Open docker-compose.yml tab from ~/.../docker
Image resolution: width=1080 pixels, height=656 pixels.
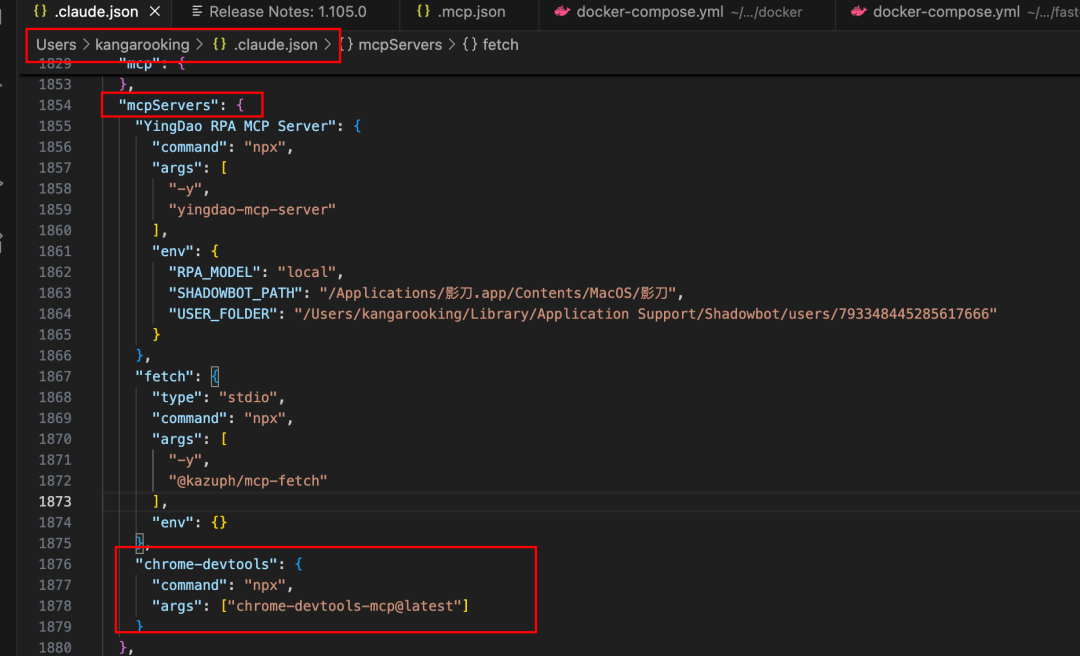point(689,12)
